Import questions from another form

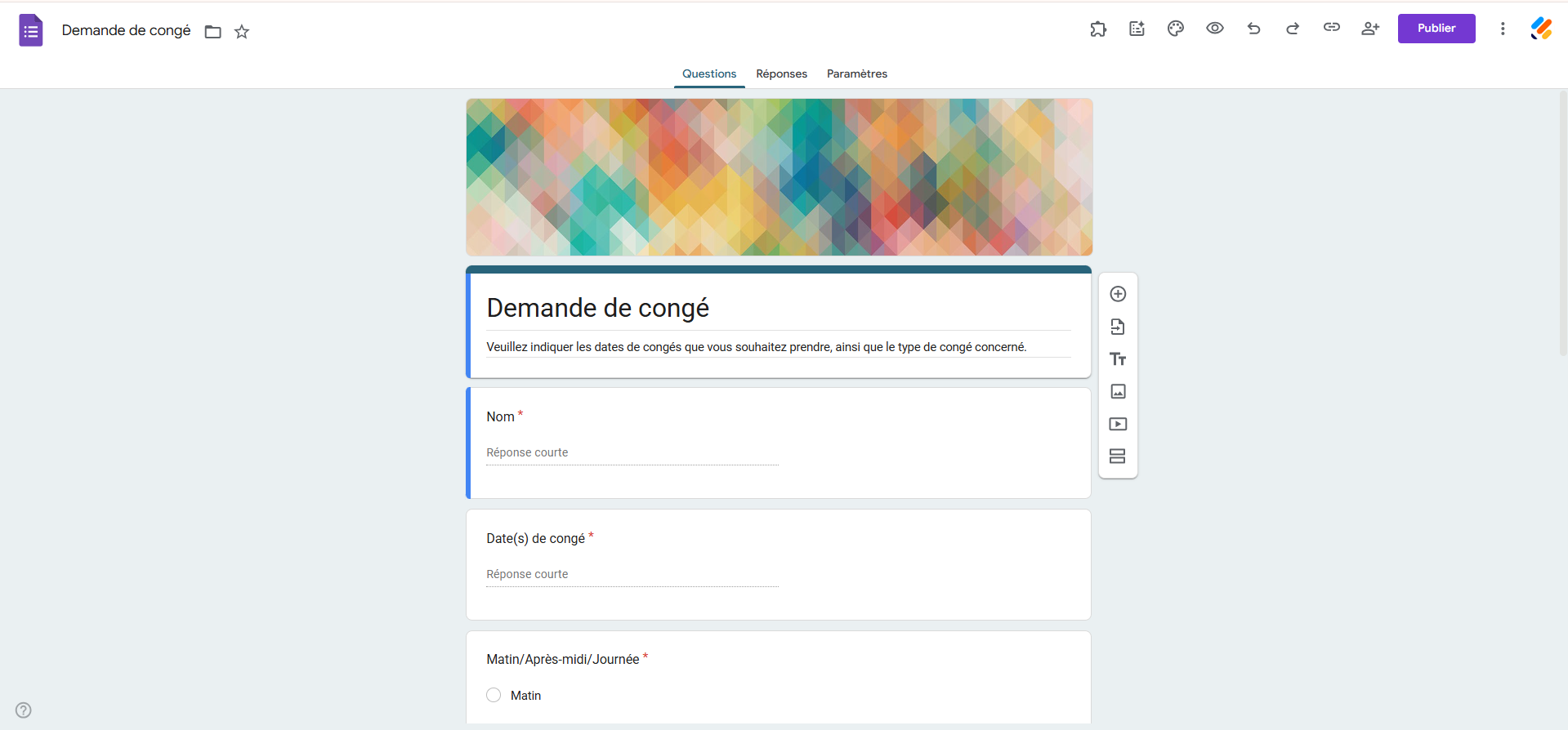tap(1118, 327)
